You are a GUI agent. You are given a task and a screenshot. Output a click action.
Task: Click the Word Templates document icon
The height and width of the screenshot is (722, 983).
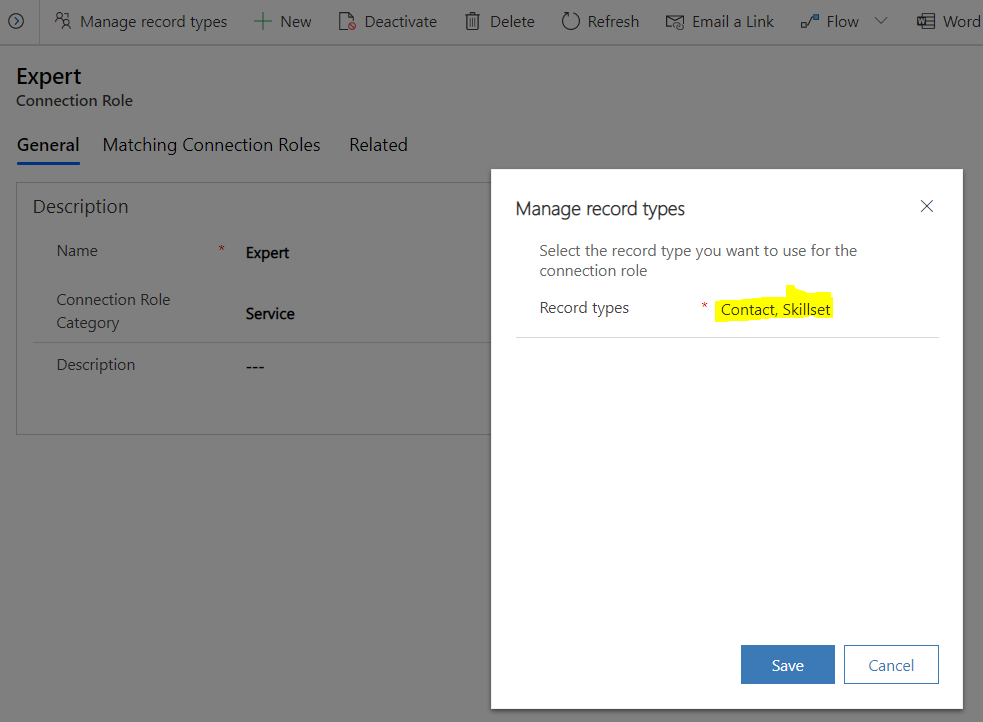point(925,21)
